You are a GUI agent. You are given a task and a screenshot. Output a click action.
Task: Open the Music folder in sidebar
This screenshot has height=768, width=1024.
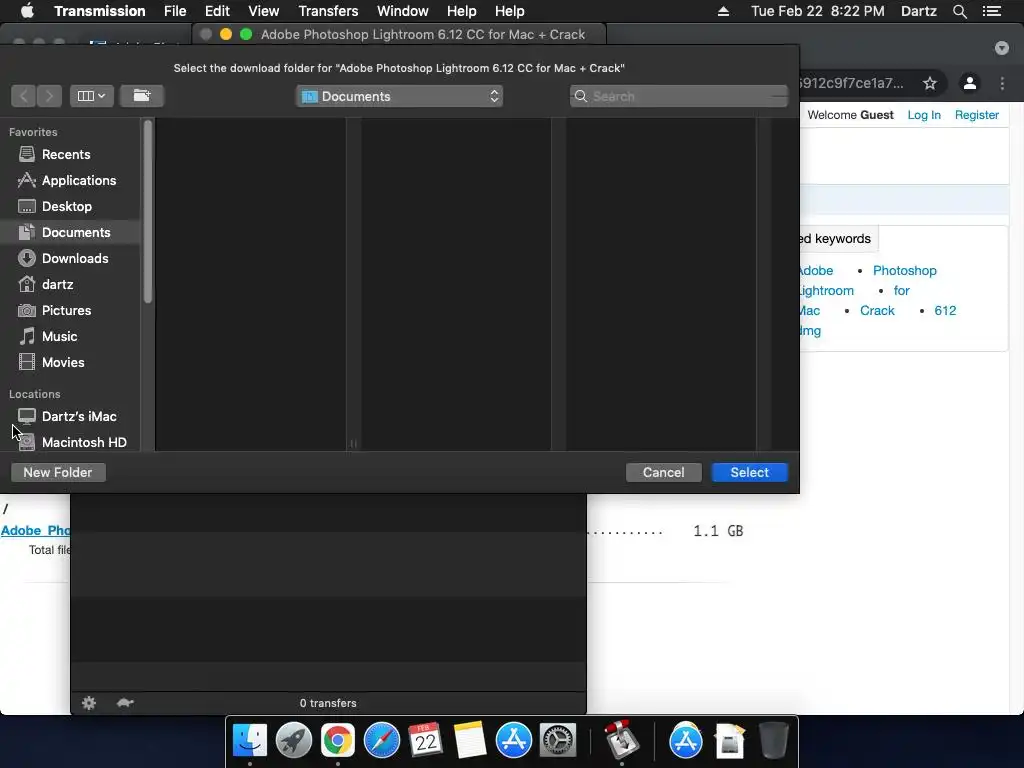pyautogui.click(x=59, y=336)
